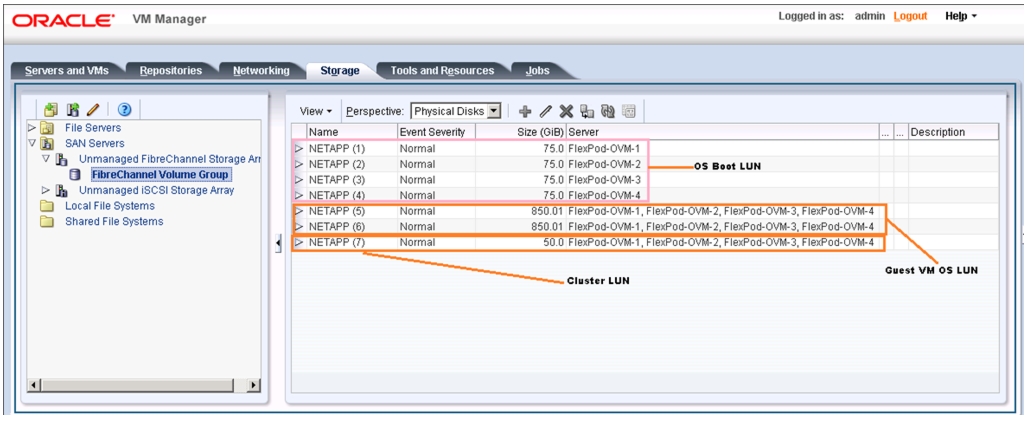The image size is (1027, 439).
Task: Click the pencil edit icon in left panel toolbar
Action: coord(93,109)
